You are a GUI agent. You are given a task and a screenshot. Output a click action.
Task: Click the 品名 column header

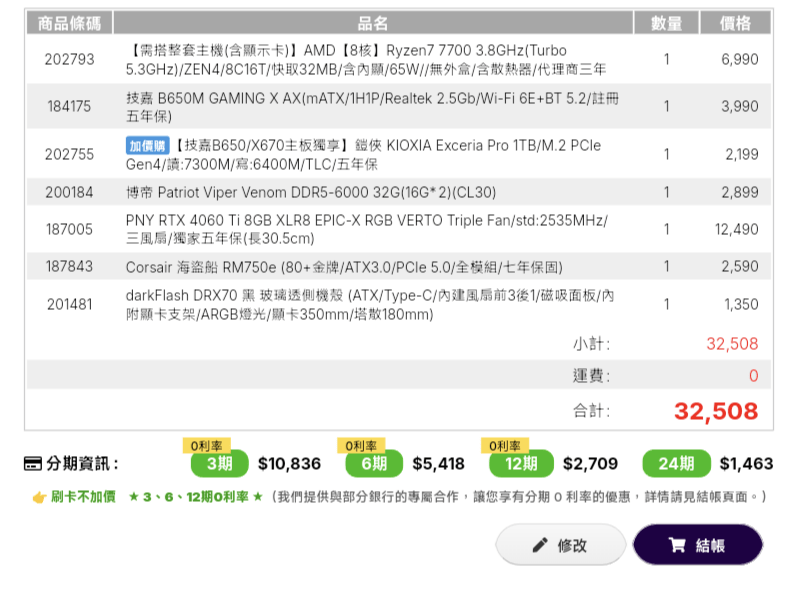[373, 23]
